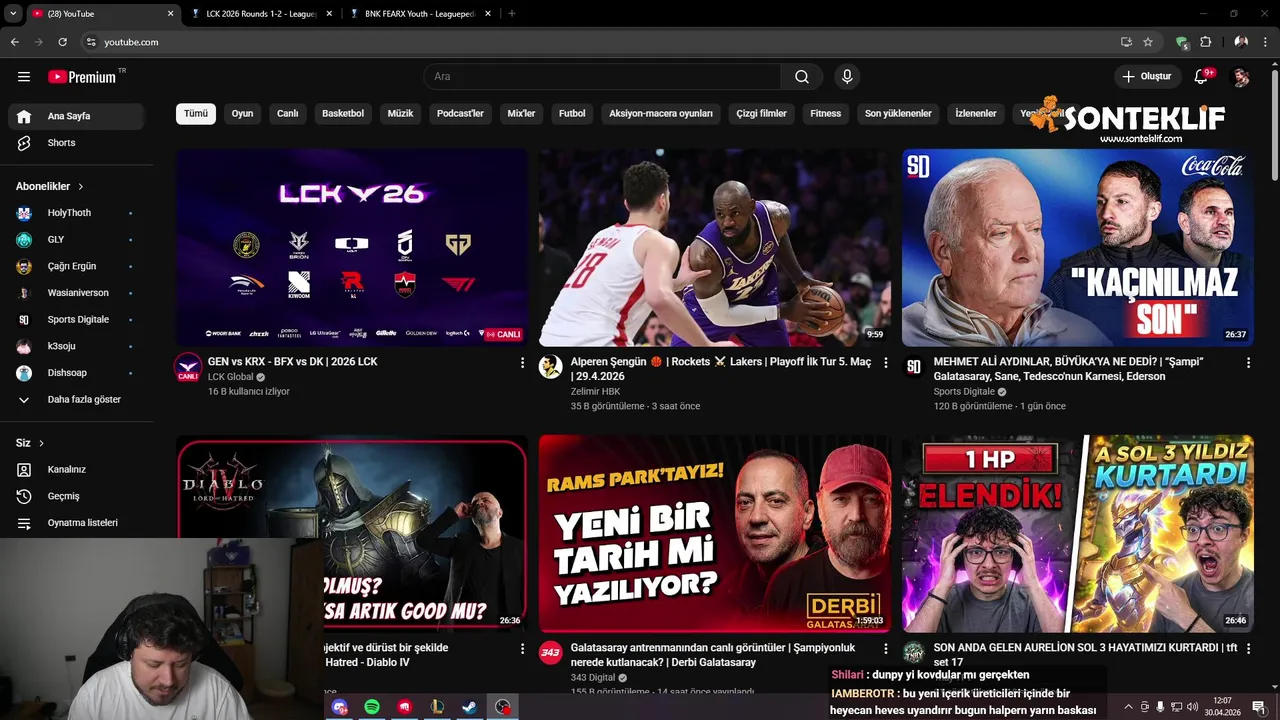Expand the Abonelikler section
This screenshot has width=1280, height=720.
(x=50, y=186)
